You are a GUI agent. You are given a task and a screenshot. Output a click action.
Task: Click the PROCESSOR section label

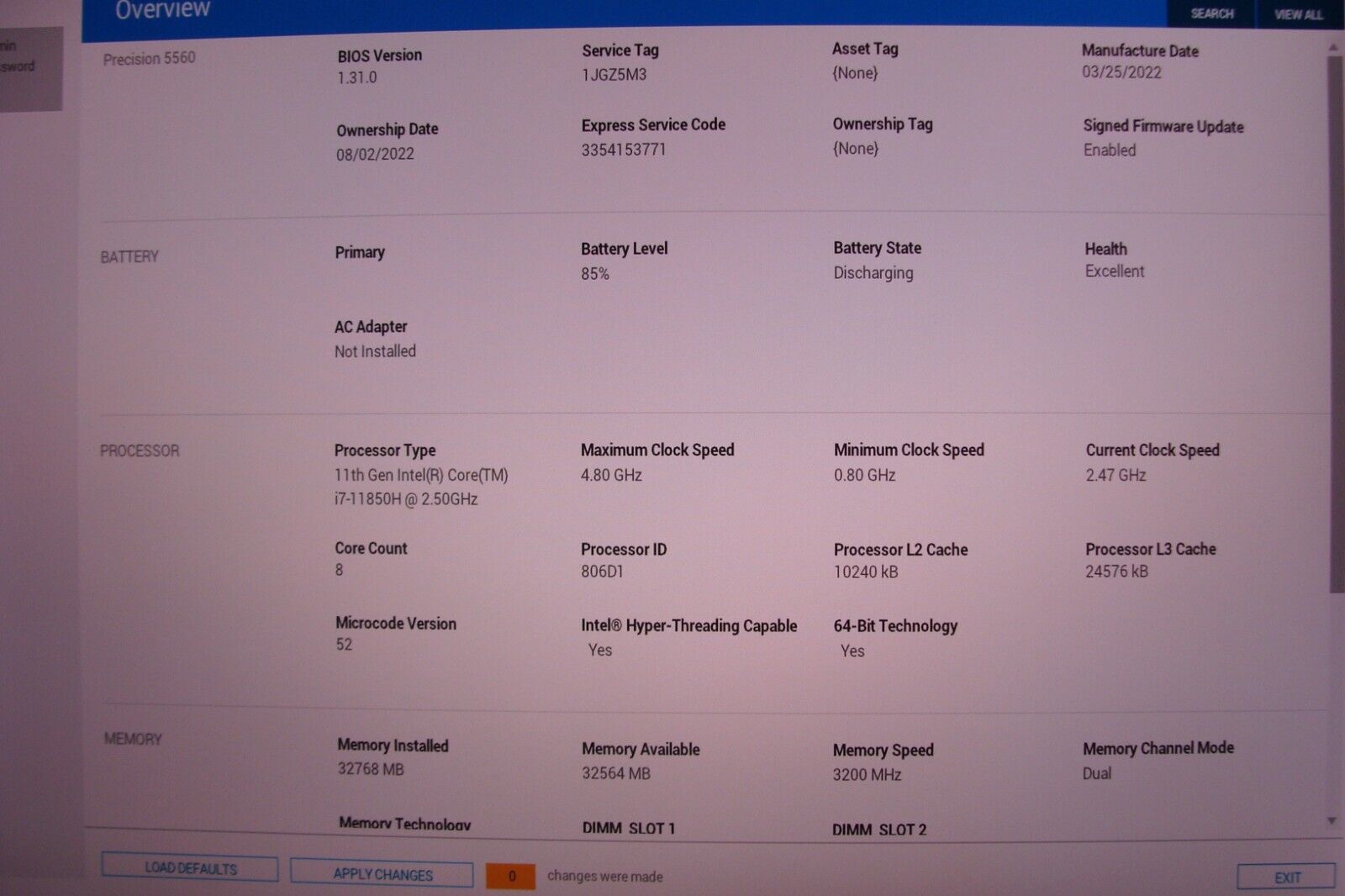click(x=140, y=451)
